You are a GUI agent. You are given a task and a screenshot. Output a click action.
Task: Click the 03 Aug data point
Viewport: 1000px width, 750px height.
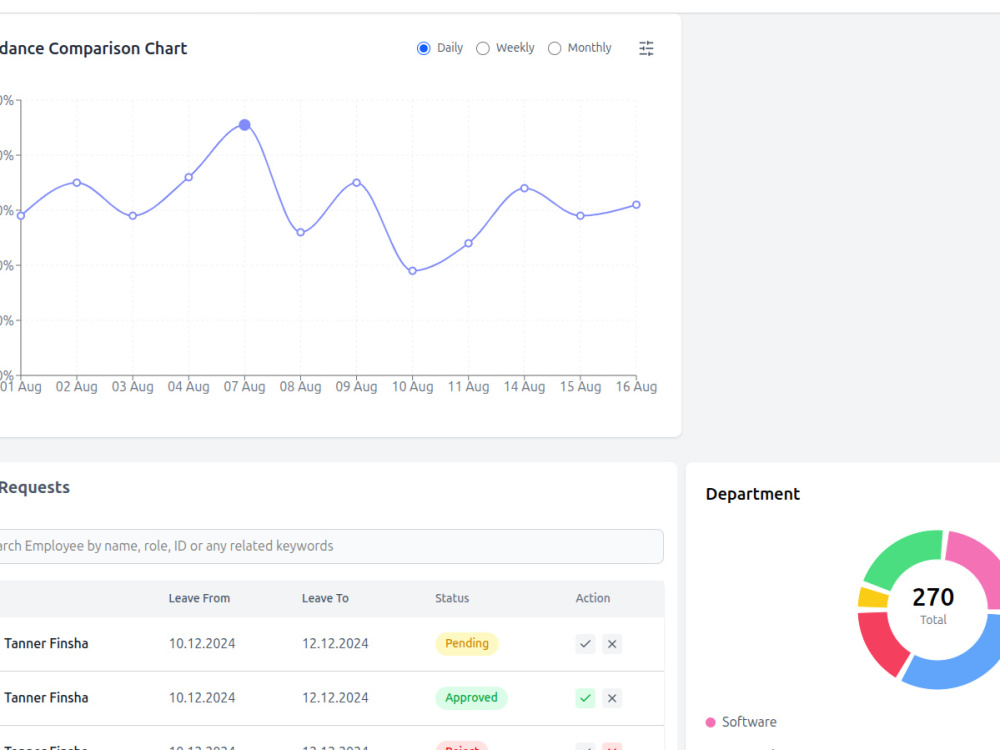(133, 216)
